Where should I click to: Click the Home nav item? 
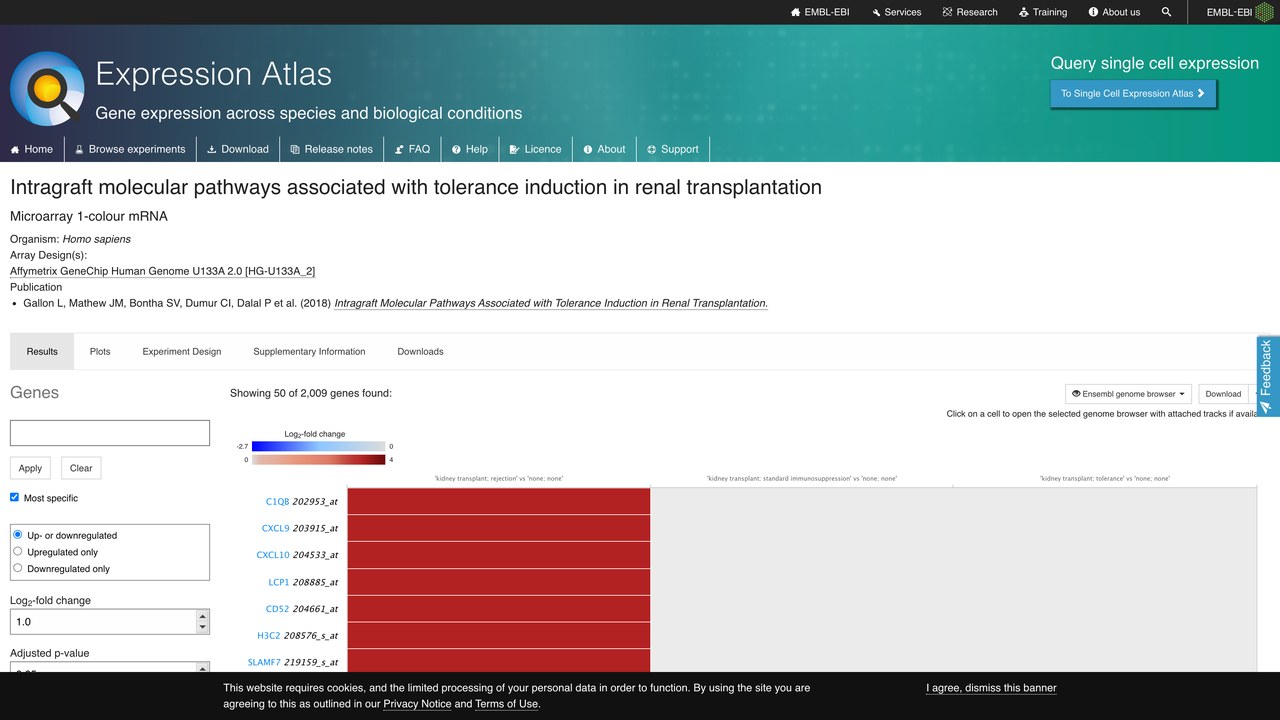[x=32, y=149]
